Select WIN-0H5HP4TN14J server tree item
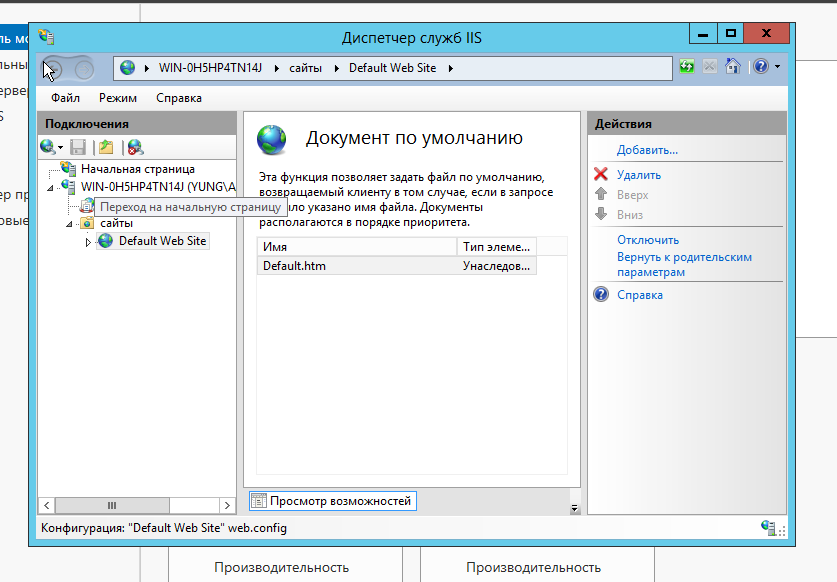 click(x=158, y=187)
